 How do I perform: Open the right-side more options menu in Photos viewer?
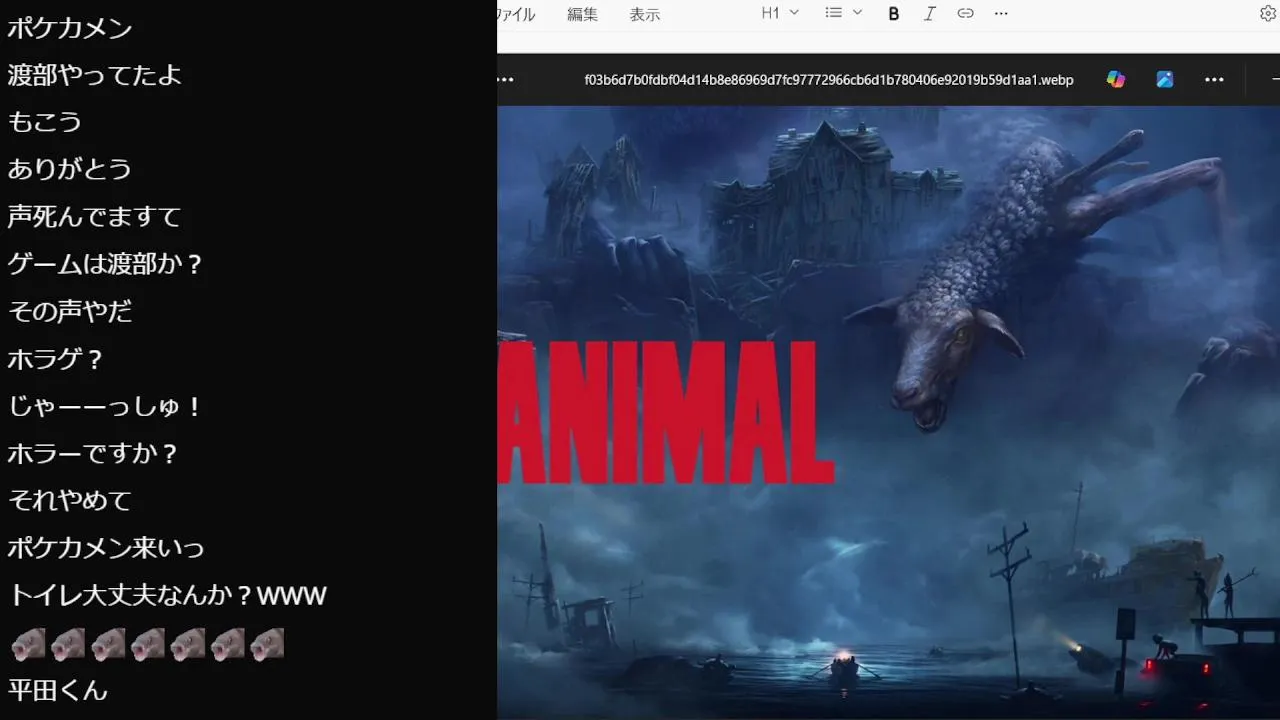pyautogui.click(x=1214, y=79)
